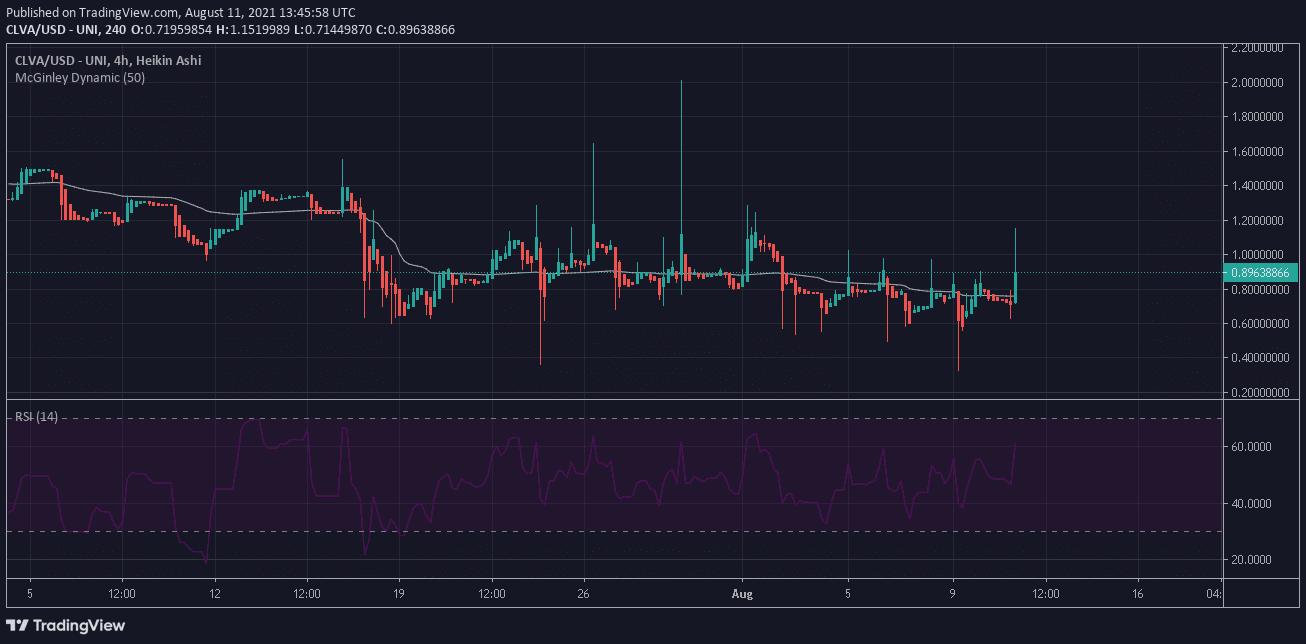The image size is (1306, 644).
Task: Click the top of the tallest wick near 2.0000000
Action: (681, 83)
